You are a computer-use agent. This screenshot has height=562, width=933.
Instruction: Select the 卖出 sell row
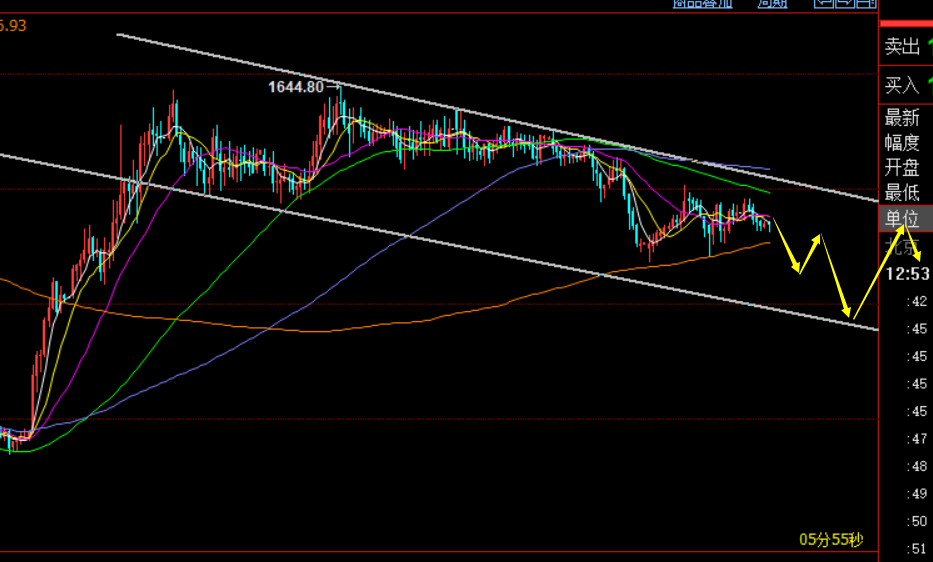click(x=906, y=46)
